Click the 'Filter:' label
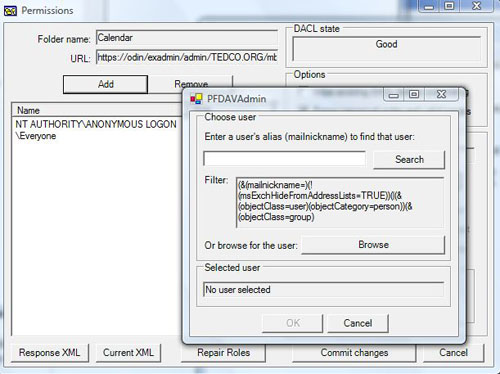500x374 pixels. [216, 180]
